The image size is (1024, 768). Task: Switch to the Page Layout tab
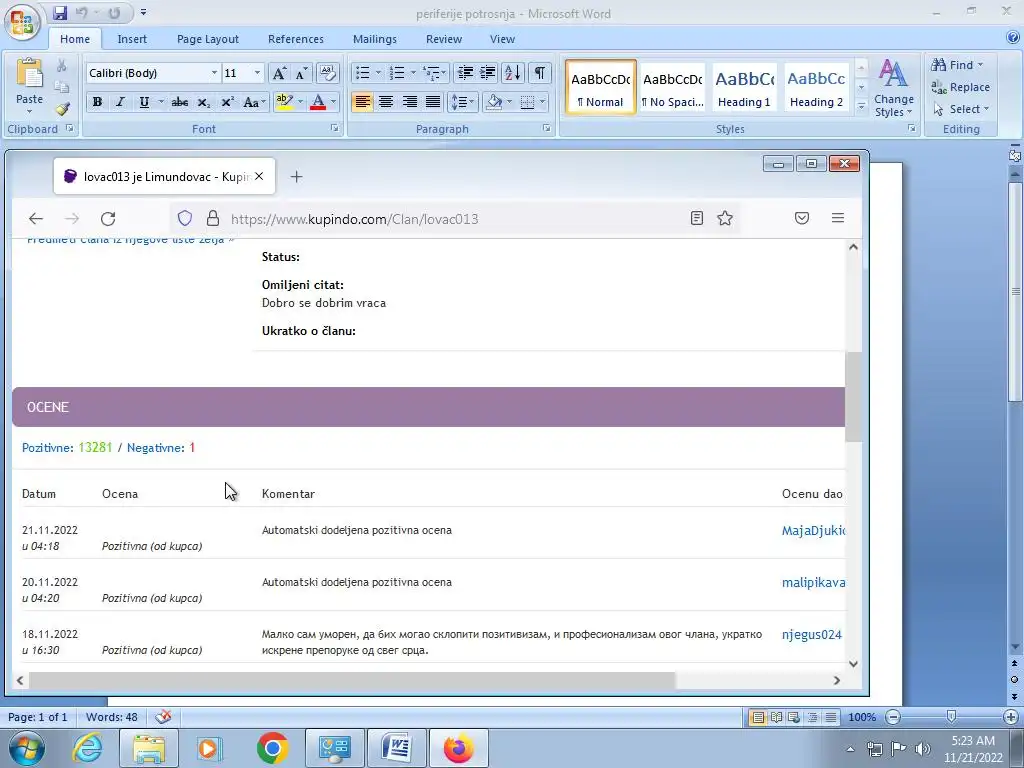(208, 39)
